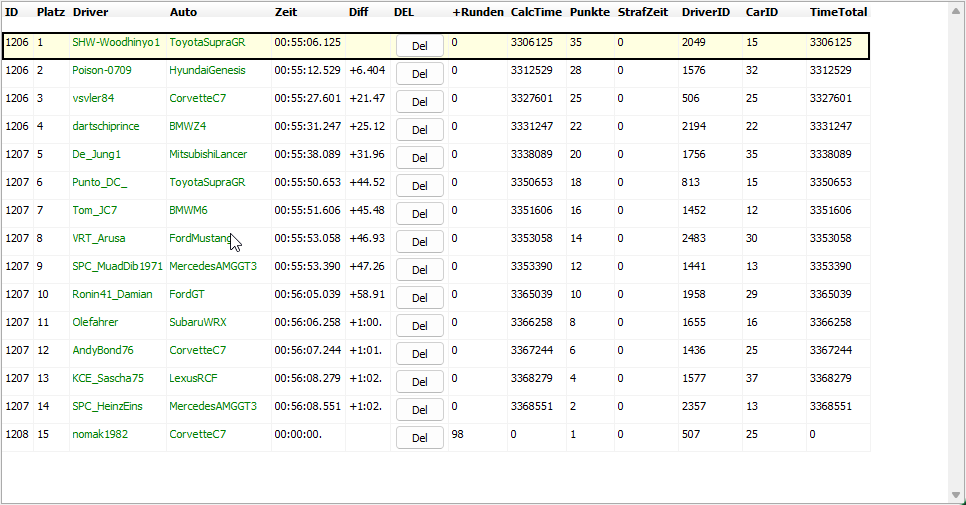
Task: Click Del button for SHW-Woodhinyo1 row
Action: 419,46
